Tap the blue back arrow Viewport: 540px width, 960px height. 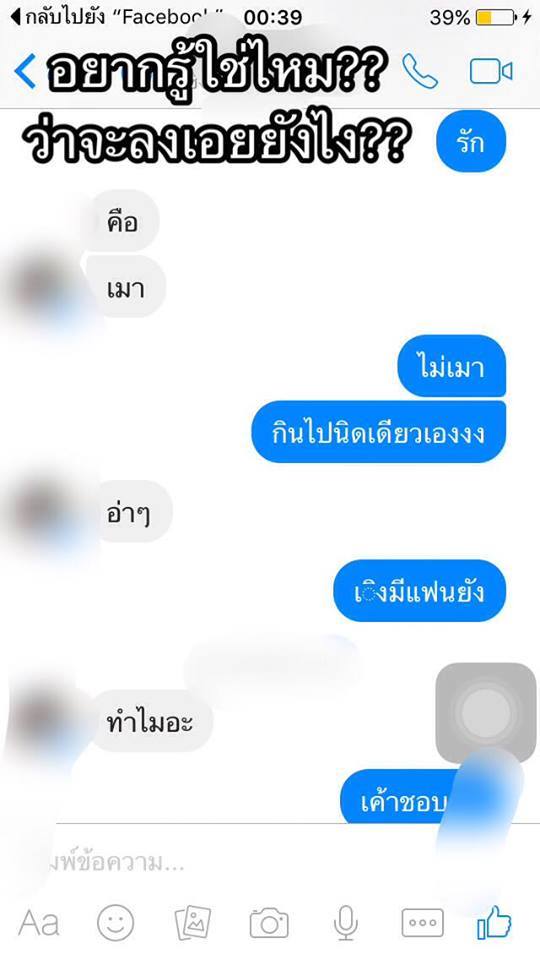tap(24, 72)
